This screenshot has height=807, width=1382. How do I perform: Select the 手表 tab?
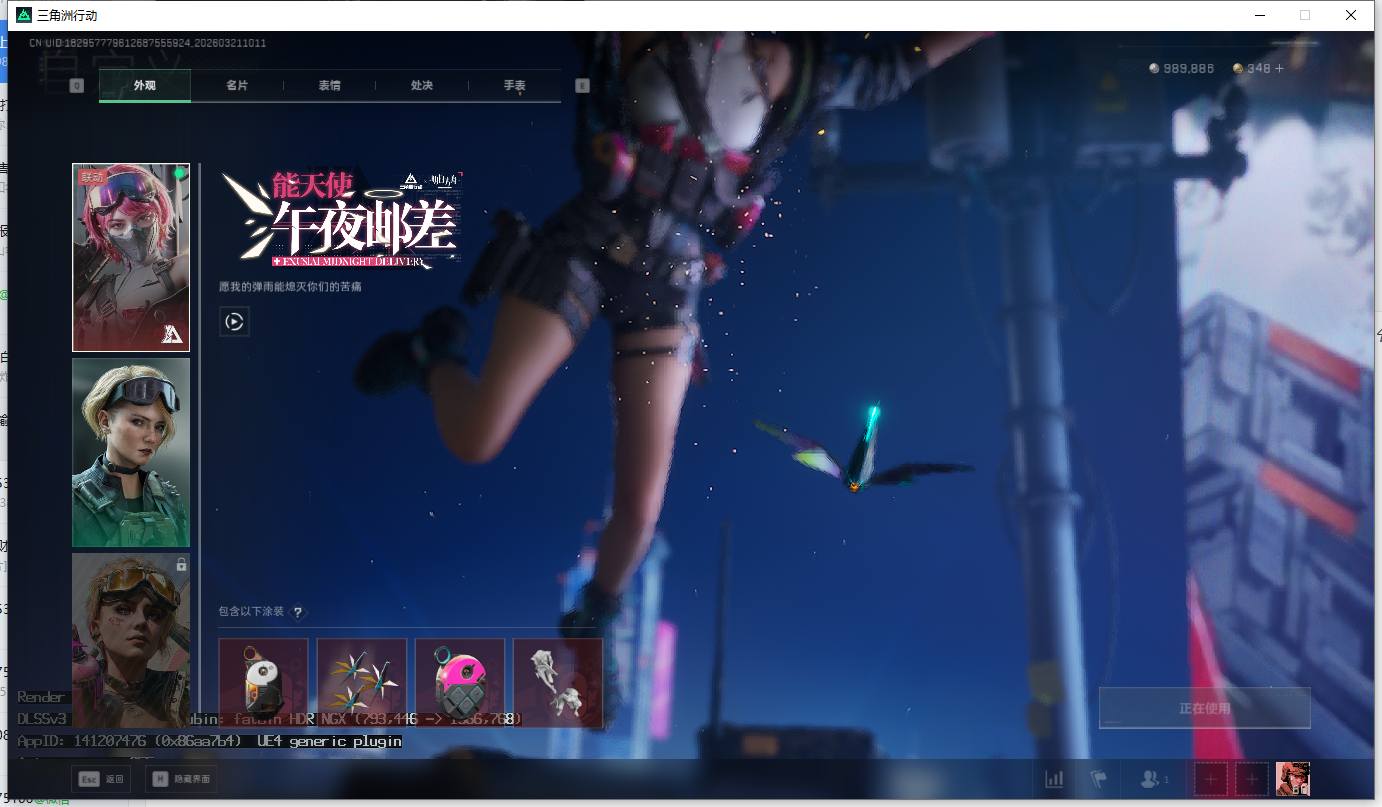(x=514, y=86)
